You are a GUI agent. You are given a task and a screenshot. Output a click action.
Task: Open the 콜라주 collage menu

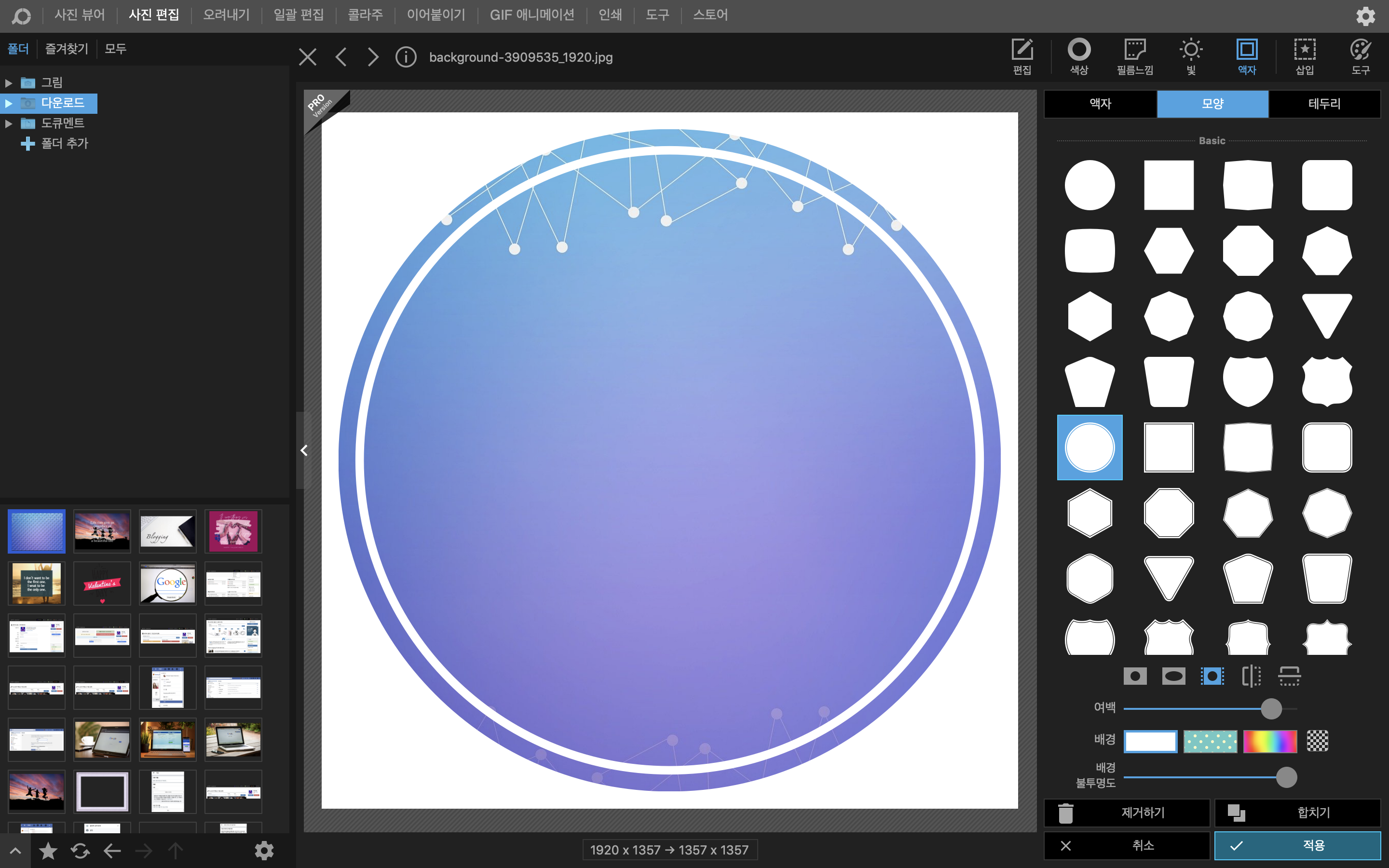tap(365, 15)
